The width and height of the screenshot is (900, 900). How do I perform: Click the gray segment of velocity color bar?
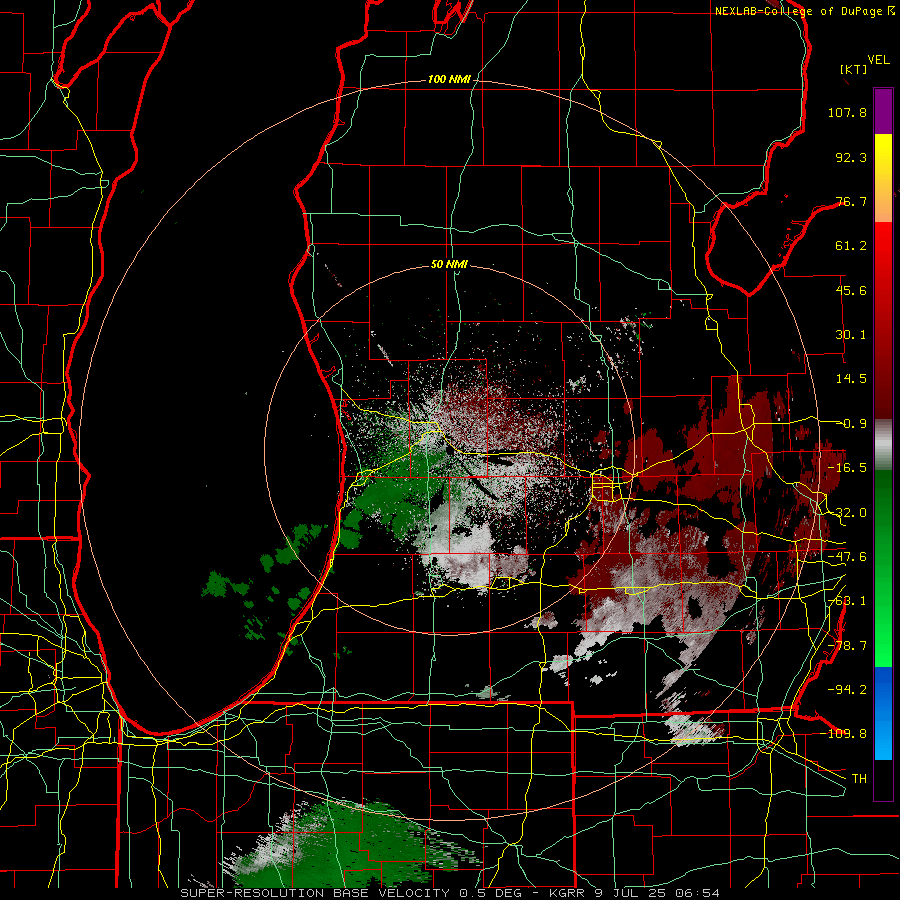(x=883, y=445)
